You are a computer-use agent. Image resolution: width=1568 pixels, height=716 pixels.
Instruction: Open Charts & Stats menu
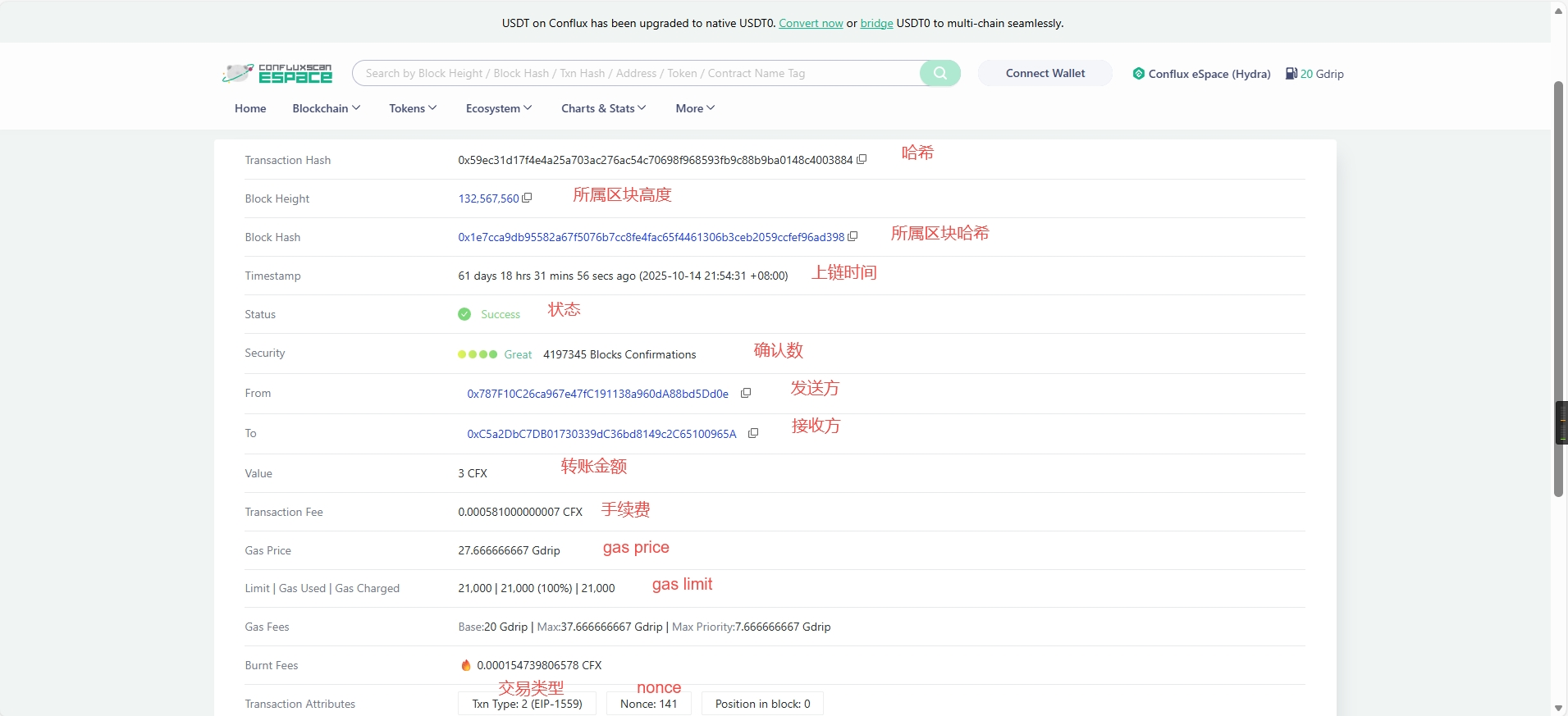pyautogui.click(x=603, y=108)
